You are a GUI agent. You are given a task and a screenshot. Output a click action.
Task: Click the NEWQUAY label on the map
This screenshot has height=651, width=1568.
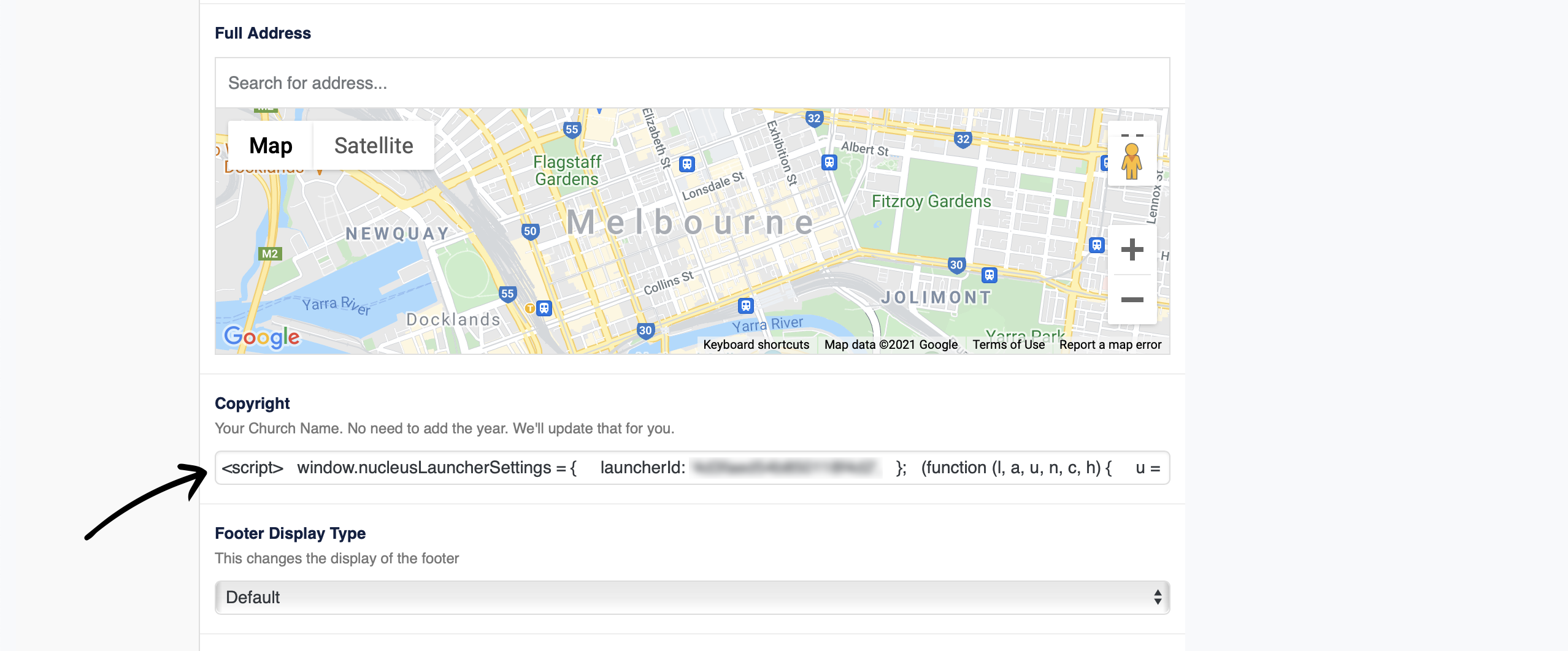(397, 234)
